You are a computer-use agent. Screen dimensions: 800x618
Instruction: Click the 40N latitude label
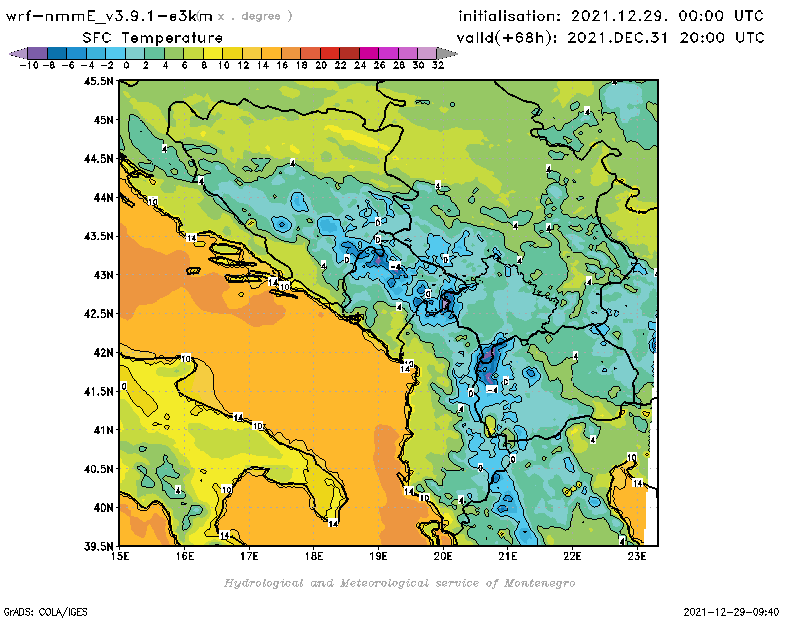pyautogui.click(x=103, y=508)
